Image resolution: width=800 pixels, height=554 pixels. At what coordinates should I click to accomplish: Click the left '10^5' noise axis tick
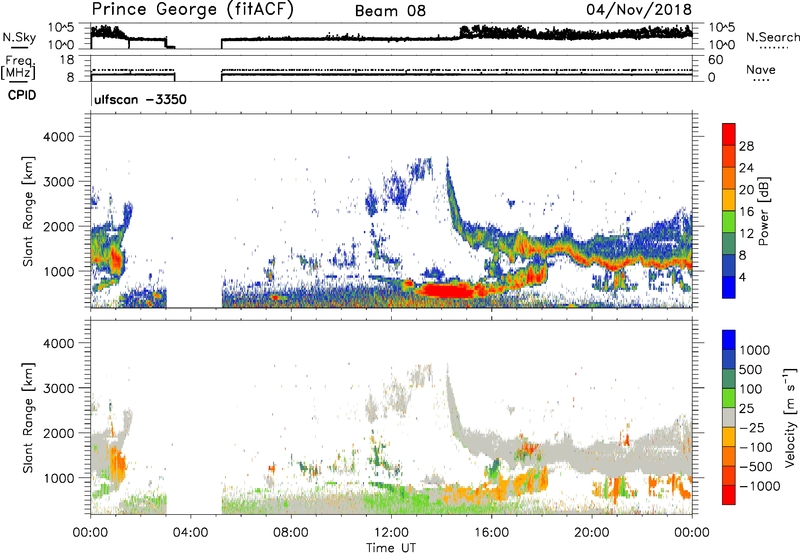coord(61,28)
